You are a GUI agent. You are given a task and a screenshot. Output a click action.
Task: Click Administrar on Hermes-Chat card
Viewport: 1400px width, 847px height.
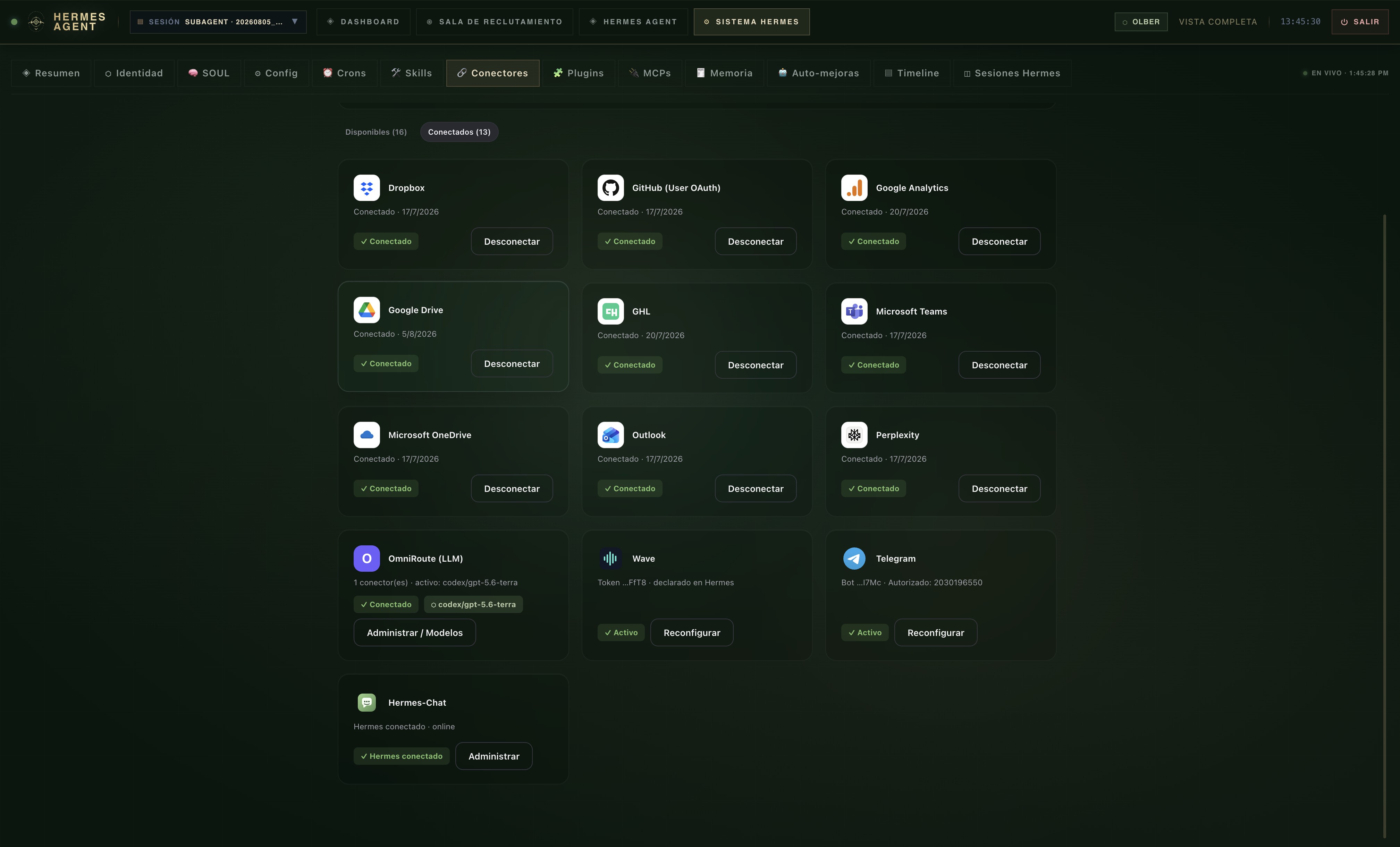click(494, 756)
